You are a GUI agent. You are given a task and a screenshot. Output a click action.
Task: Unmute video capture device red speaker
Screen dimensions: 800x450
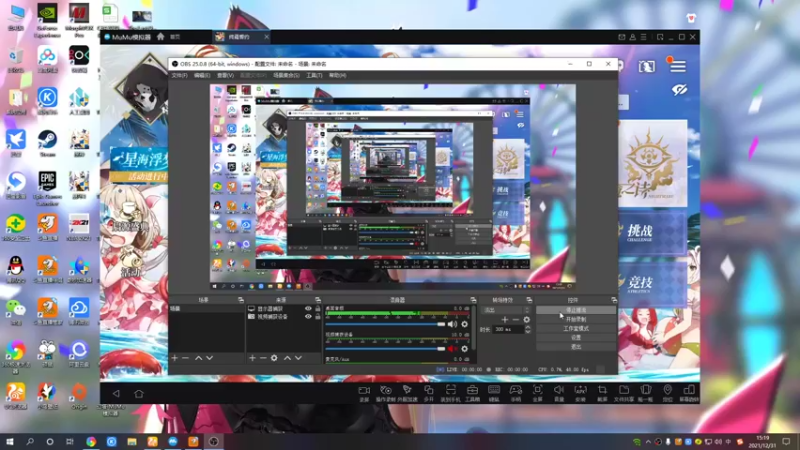pyautogui.click(x=452, y=348)
